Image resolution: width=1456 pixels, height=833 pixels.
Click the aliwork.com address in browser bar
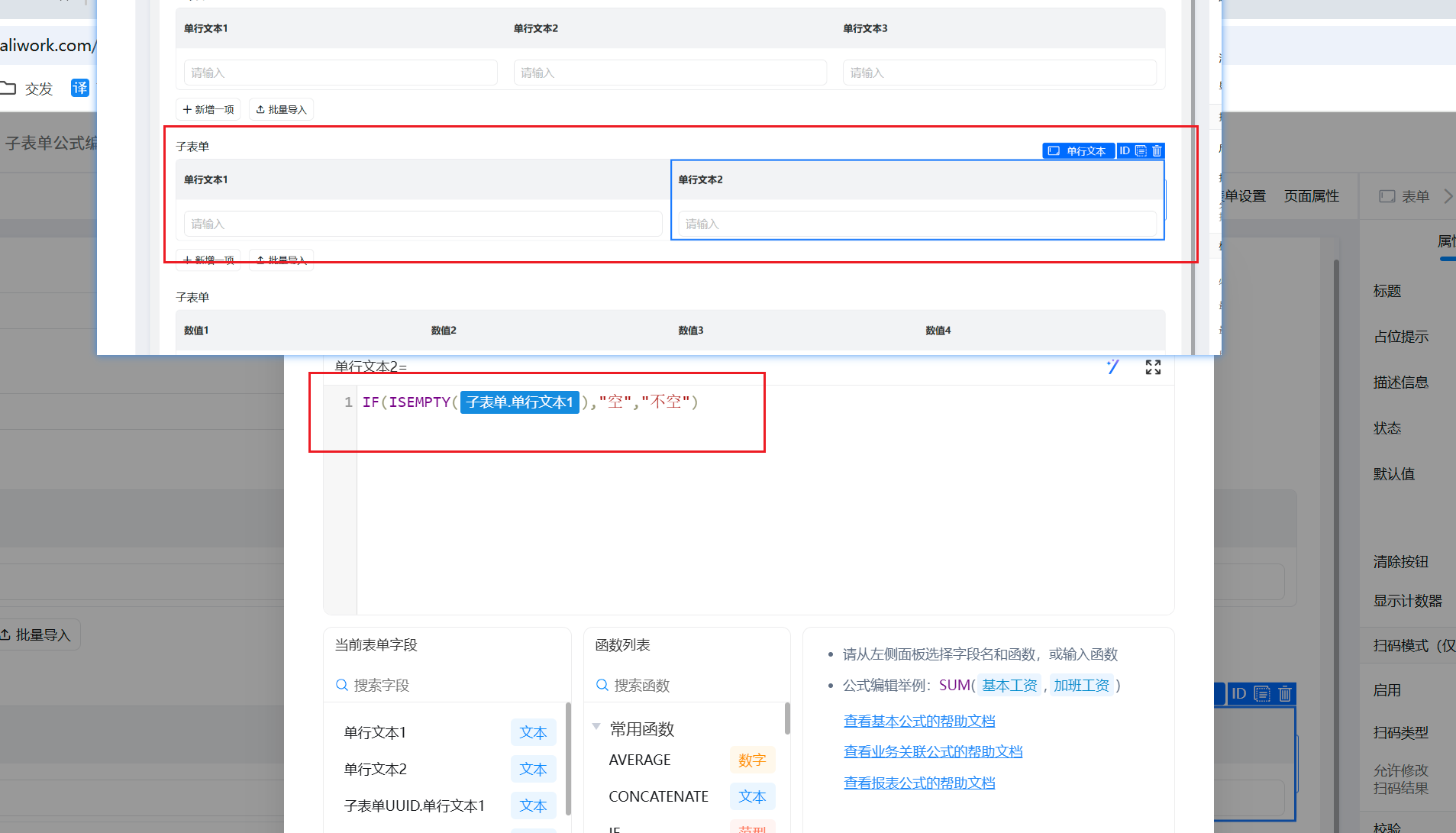coord(48,45)
